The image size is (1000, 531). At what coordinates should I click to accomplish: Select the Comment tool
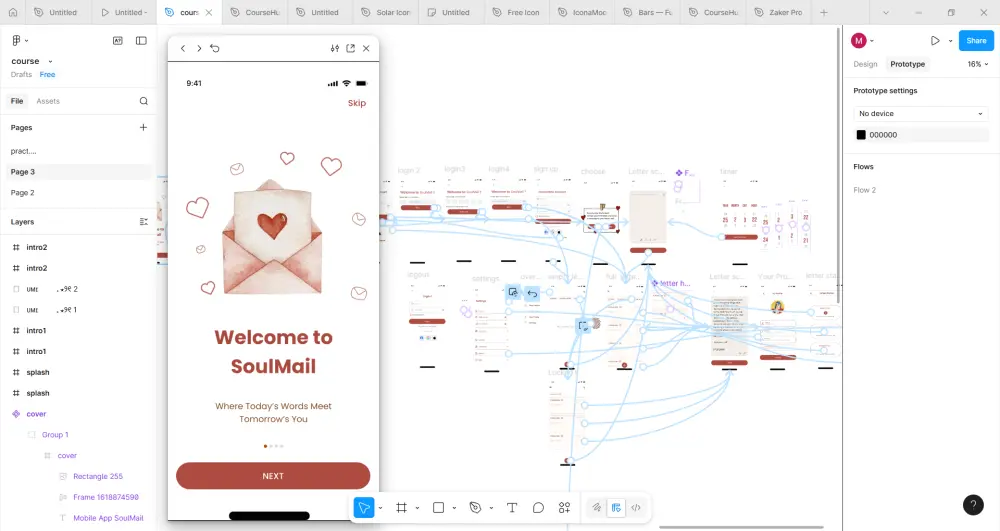(x=538, y=508)
